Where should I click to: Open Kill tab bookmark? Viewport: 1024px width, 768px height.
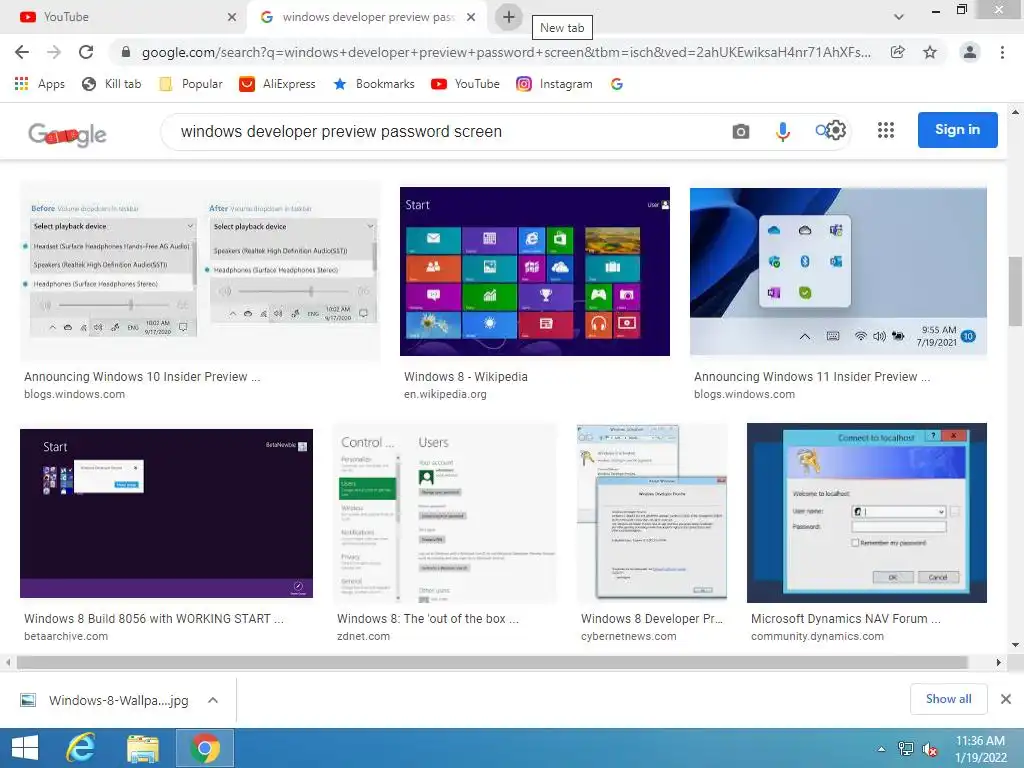click(112, 84)
